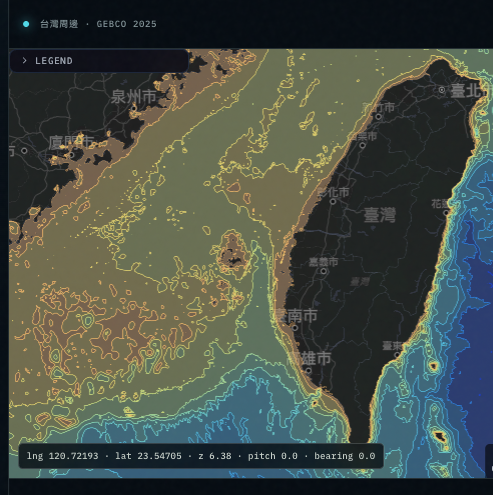Click the cyan status dot in header
The width and height of the screenshot is (493, 495).
point(26,24)
